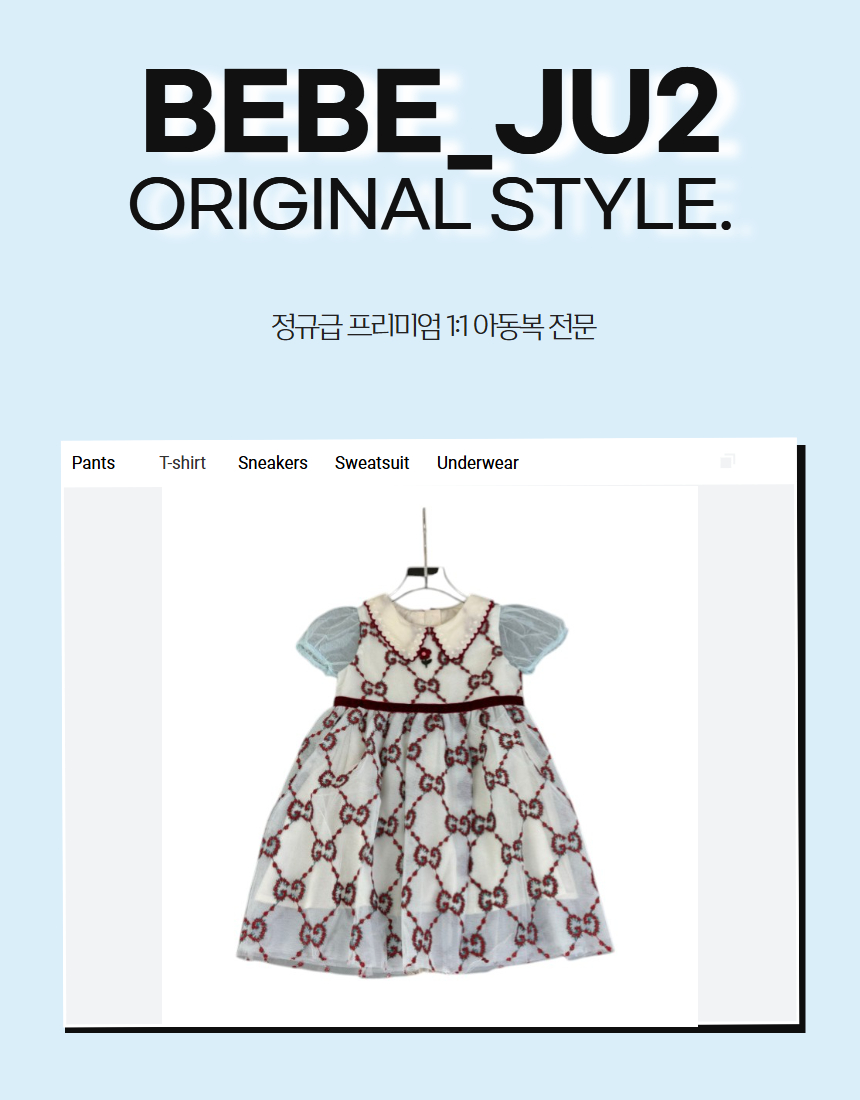
Task: Click the faint overlapping-squares copy icon
Action: (727, 461)
